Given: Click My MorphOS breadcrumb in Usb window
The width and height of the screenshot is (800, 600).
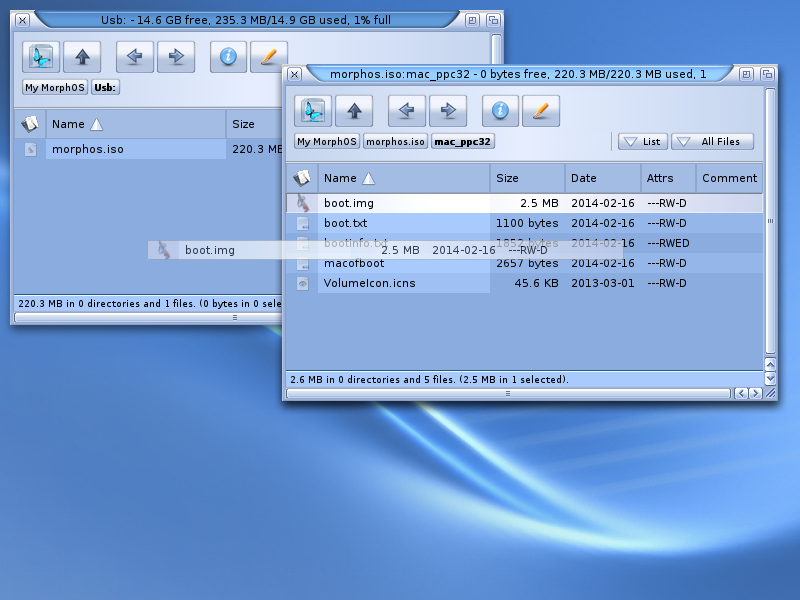Looking at the screenshot, I should pyautogui.click(x=55, y=88).
